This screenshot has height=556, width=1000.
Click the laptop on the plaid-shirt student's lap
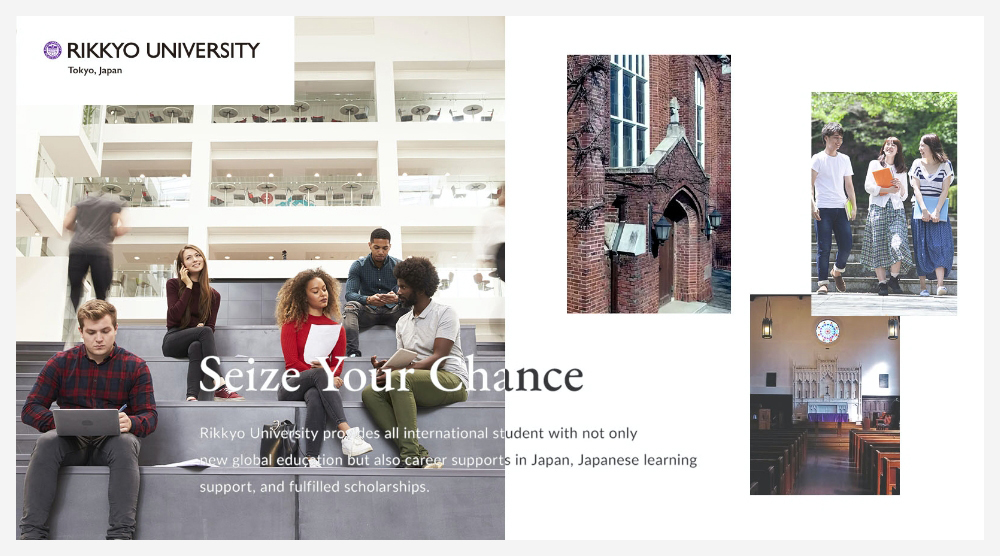point(86,422)
